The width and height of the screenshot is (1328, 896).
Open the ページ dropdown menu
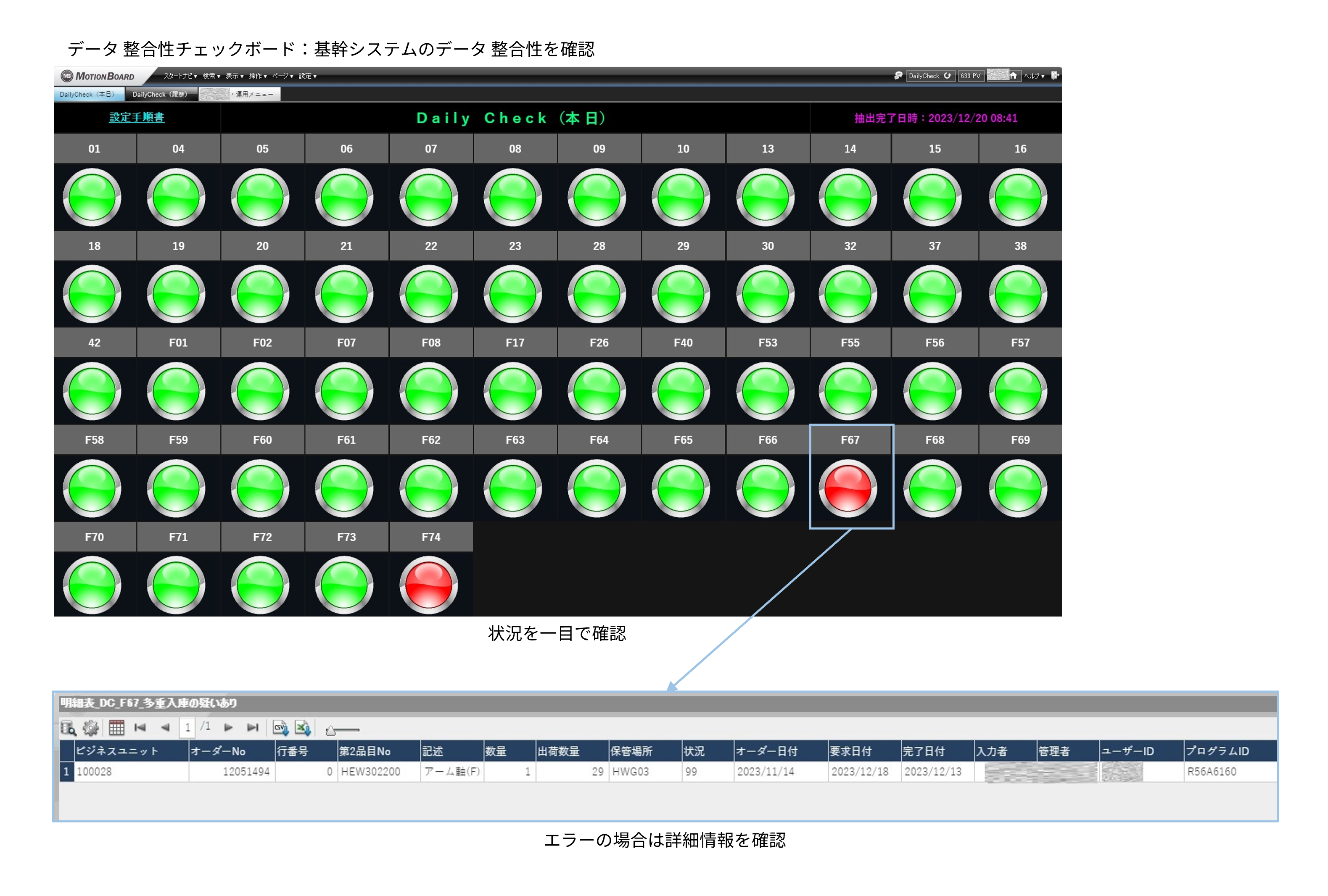click(x=283, y=75)
